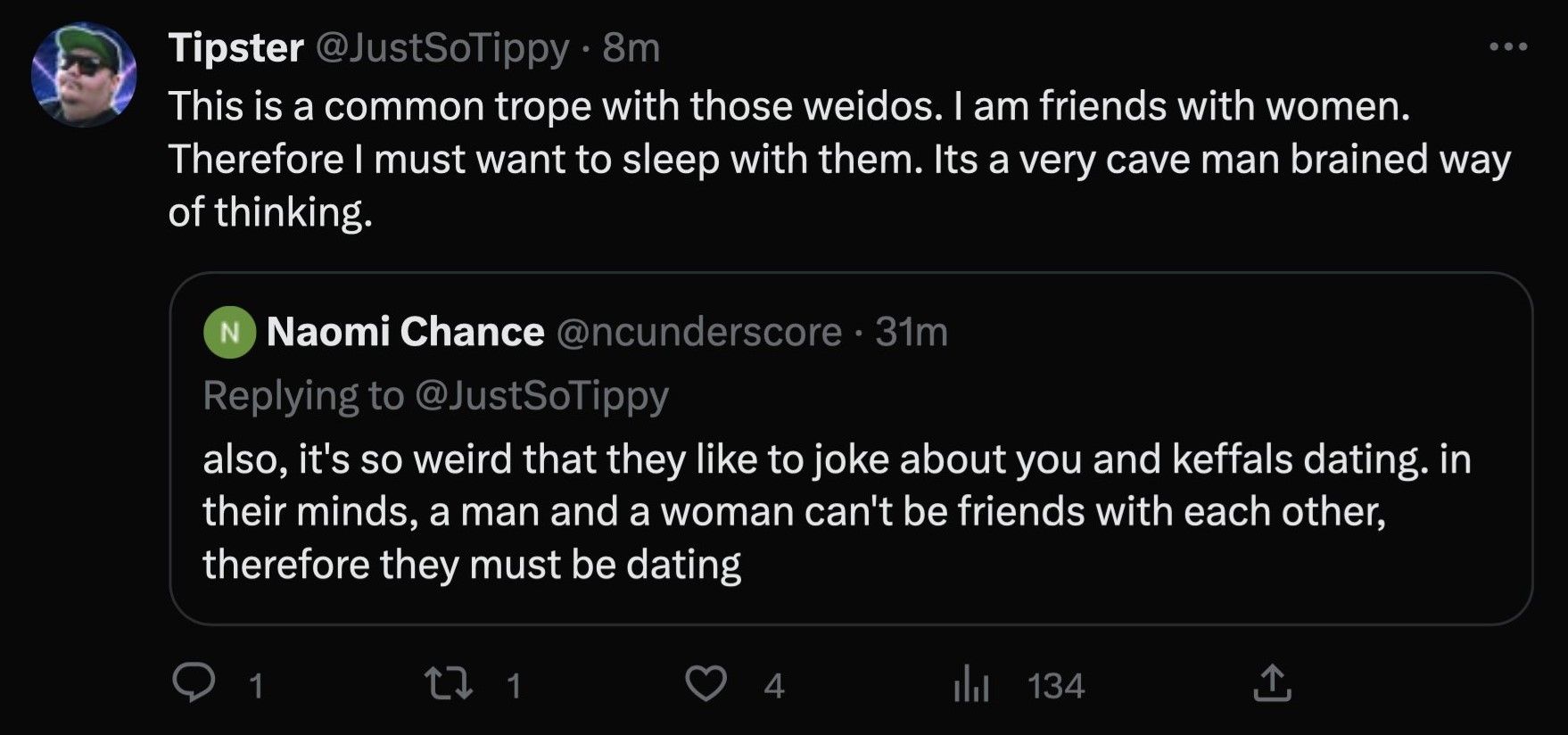The image size is (1568, 735).
Task: Click the like count number 4
Action: click(773, 686)
